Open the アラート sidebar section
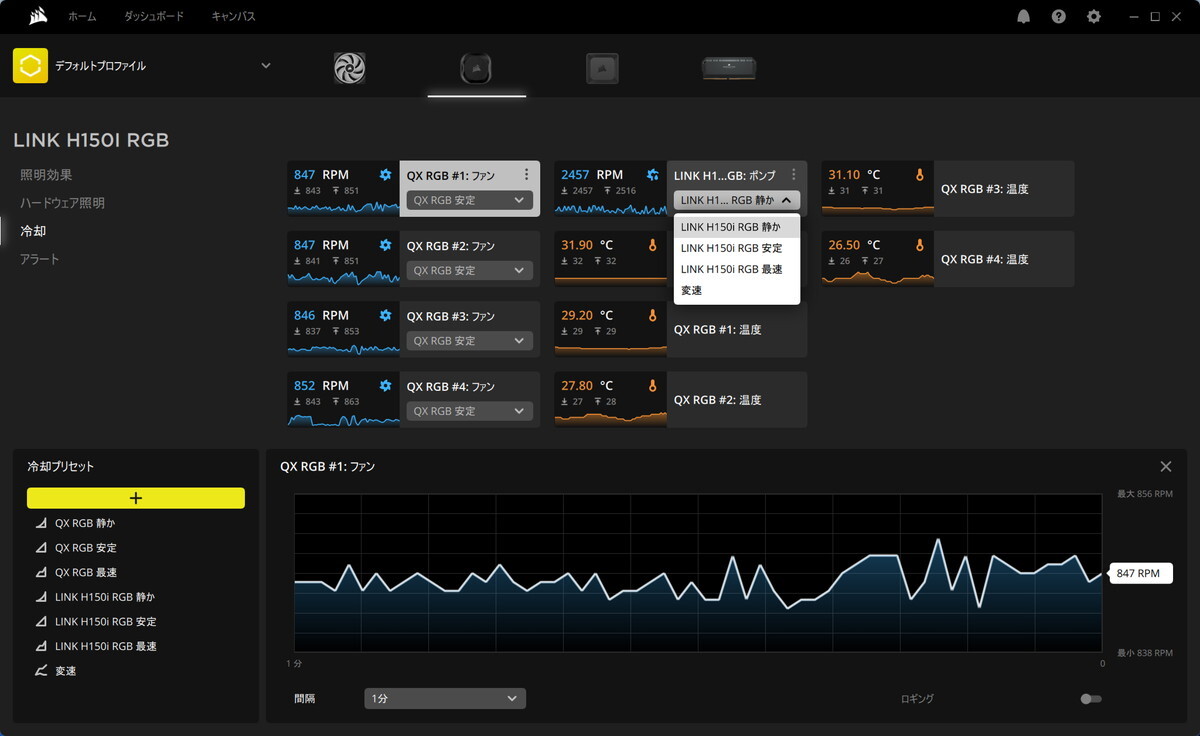 point(40,259)
